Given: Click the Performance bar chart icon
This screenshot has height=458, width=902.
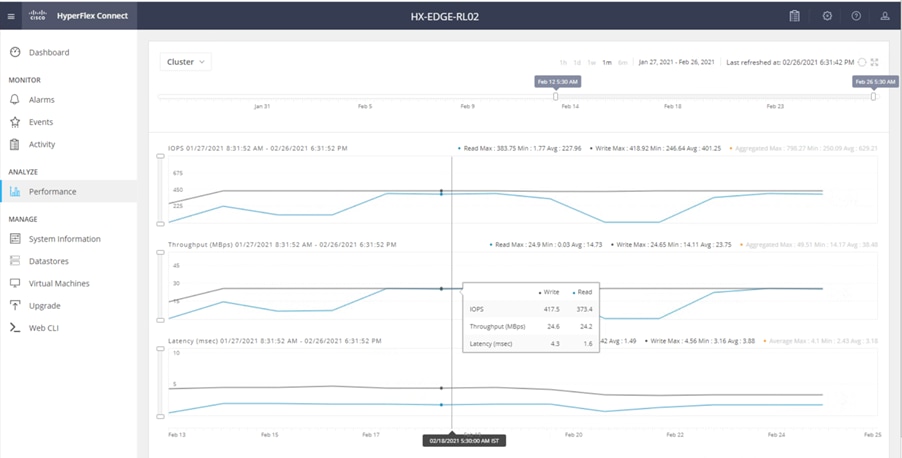Looking at the screenshot, I should pos(16,192).
